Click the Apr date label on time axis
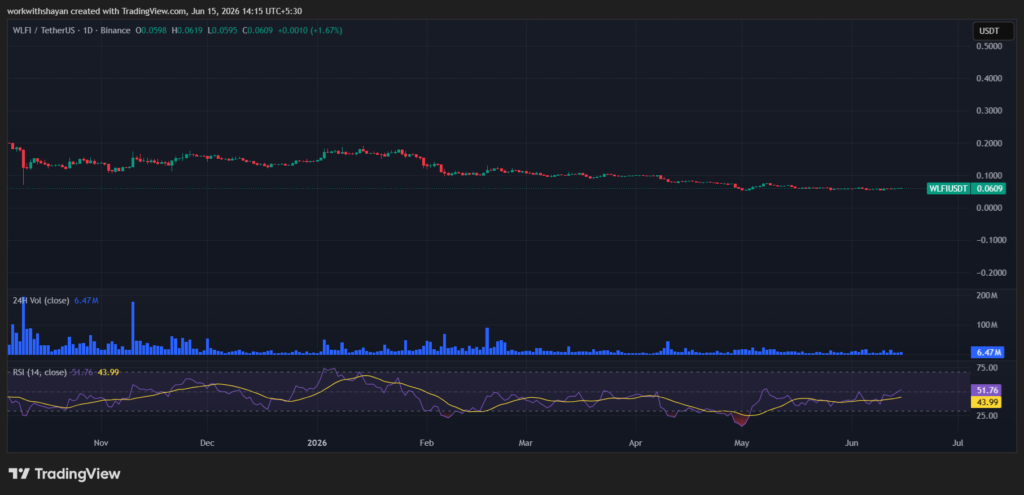This screenshot has width=1024, height=495. pyautogui.click(x=635, y=443)
